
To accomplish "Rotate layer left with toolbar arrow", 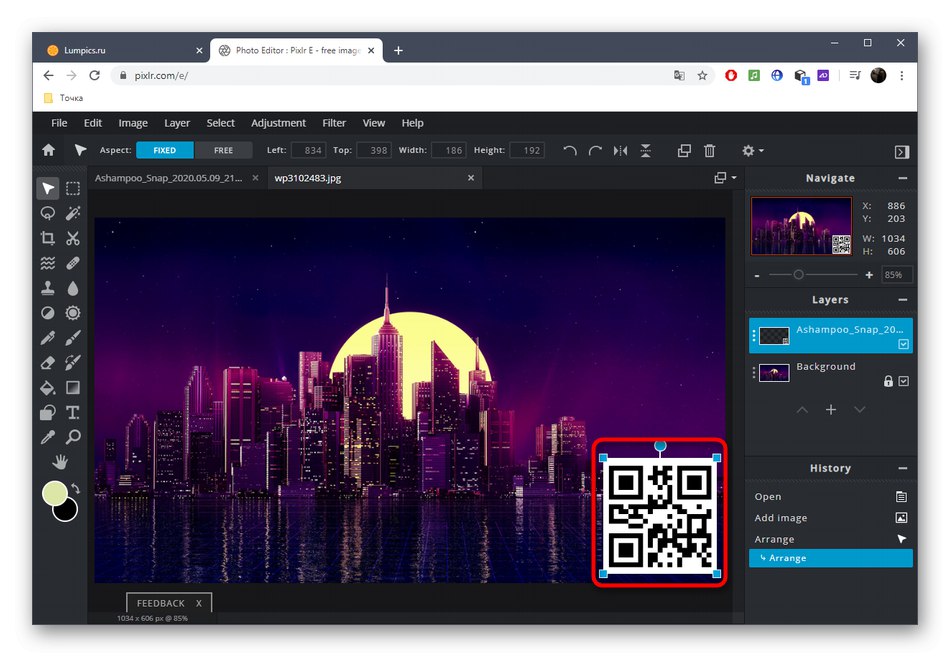I will click(x=570, y=151).
